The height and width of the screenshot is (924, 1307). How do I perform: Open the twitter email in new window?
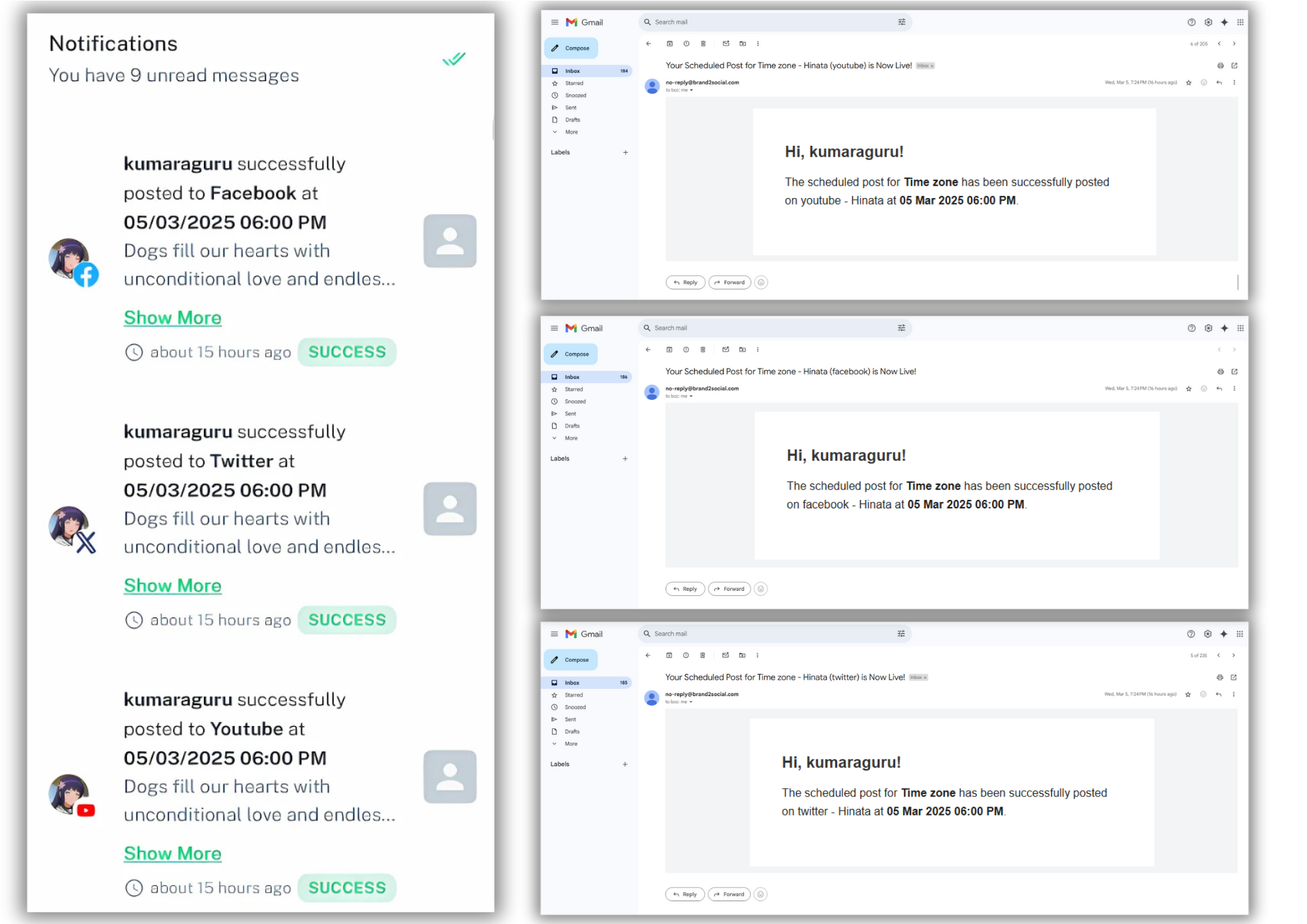coord(1234,678)
